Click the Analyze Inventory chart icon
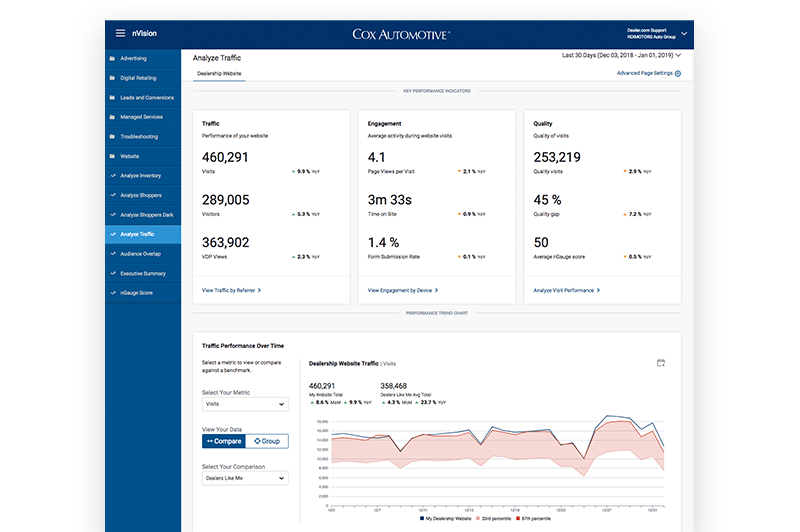Screen dimensions: 800x532 coord(113,175)
